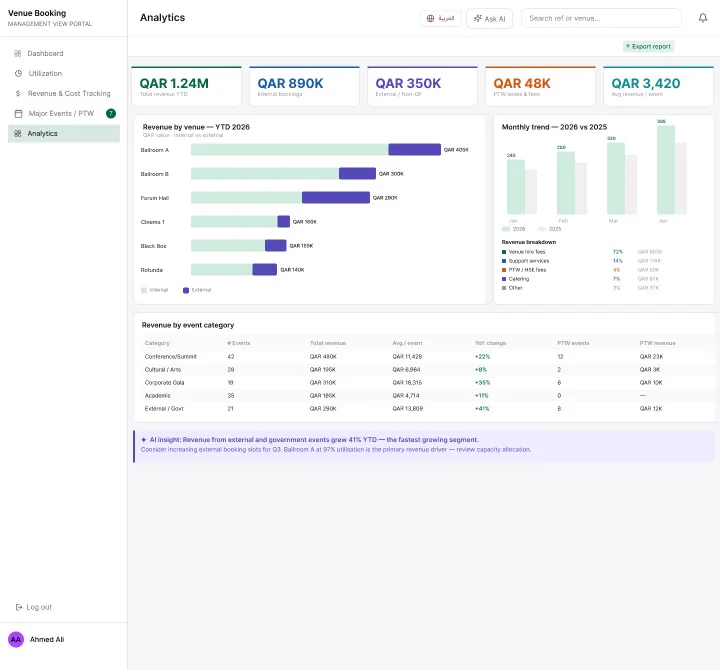Image resolution: width=720 pixels, height=670 pixels.
Task: Click the QAR 48K PTW fees card
Action: [540, 86]
